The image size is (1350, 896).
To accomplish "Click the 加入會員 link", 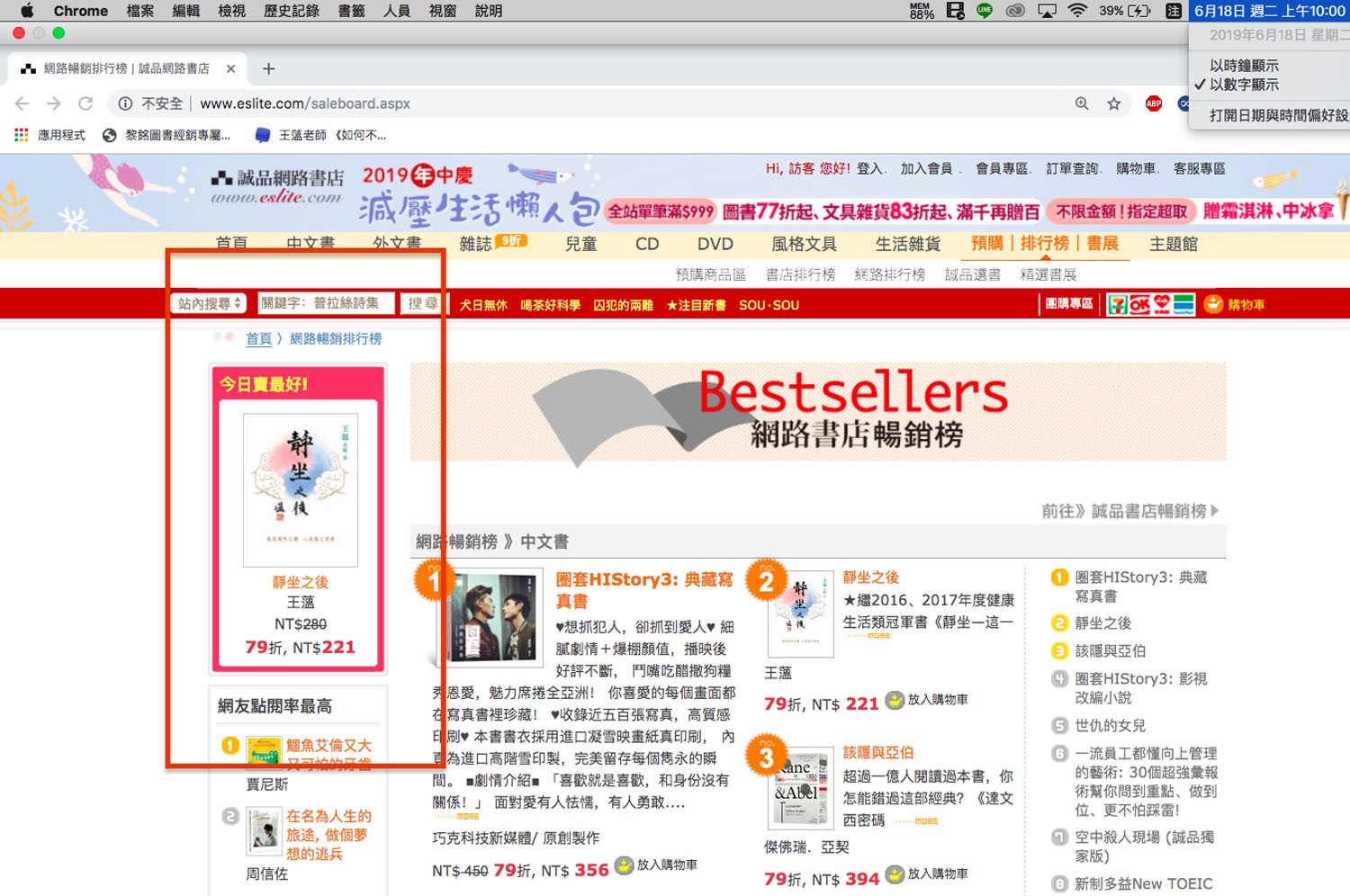I will [x=926, y=168].
